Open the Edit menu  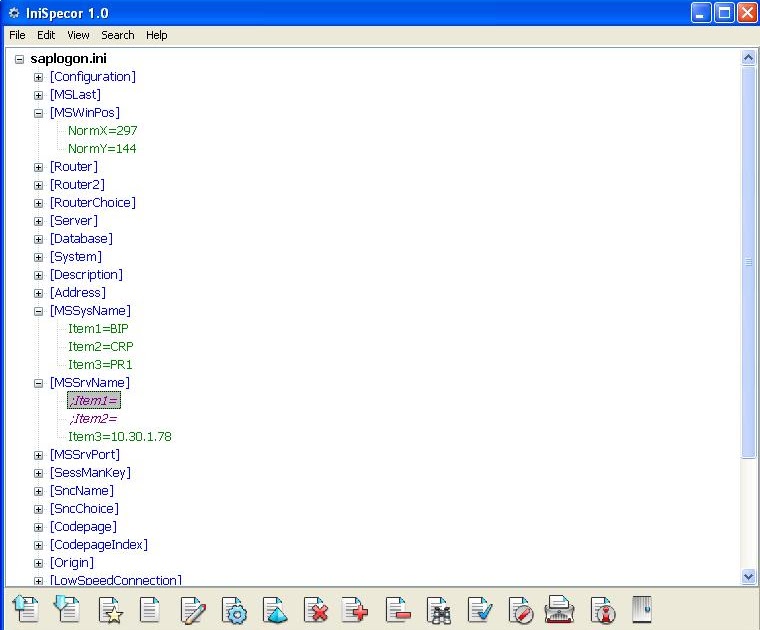click(46, 35)
